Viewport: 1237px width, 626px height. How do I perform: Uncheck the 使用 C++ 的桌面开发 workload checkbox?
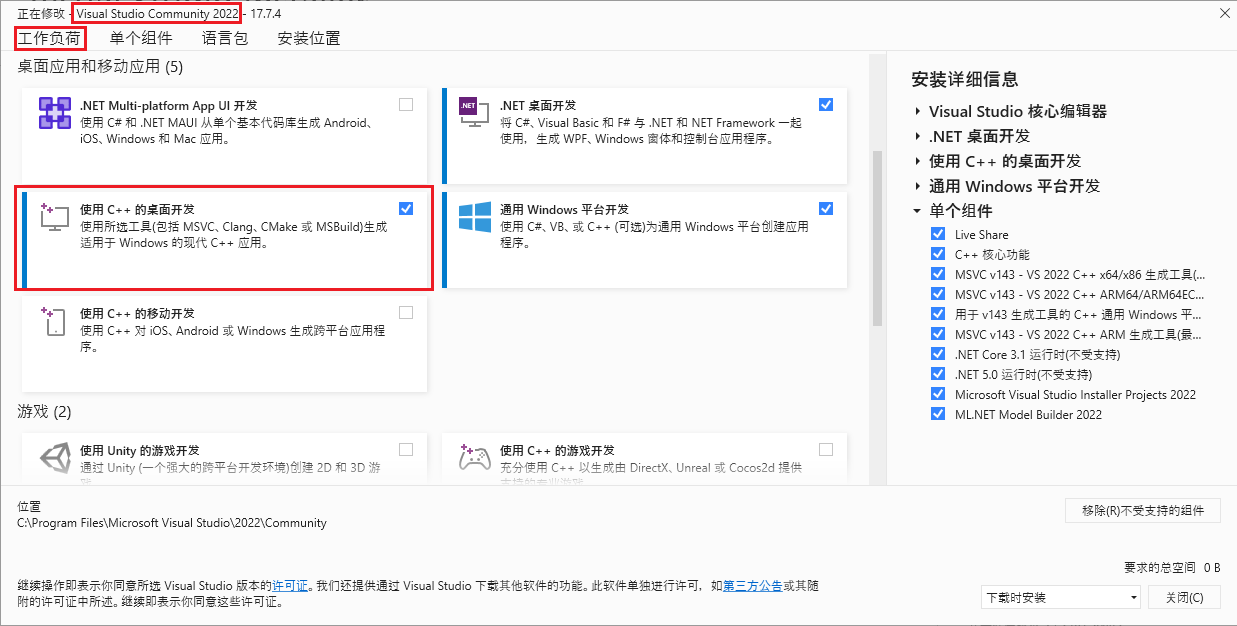pos(405,208)
